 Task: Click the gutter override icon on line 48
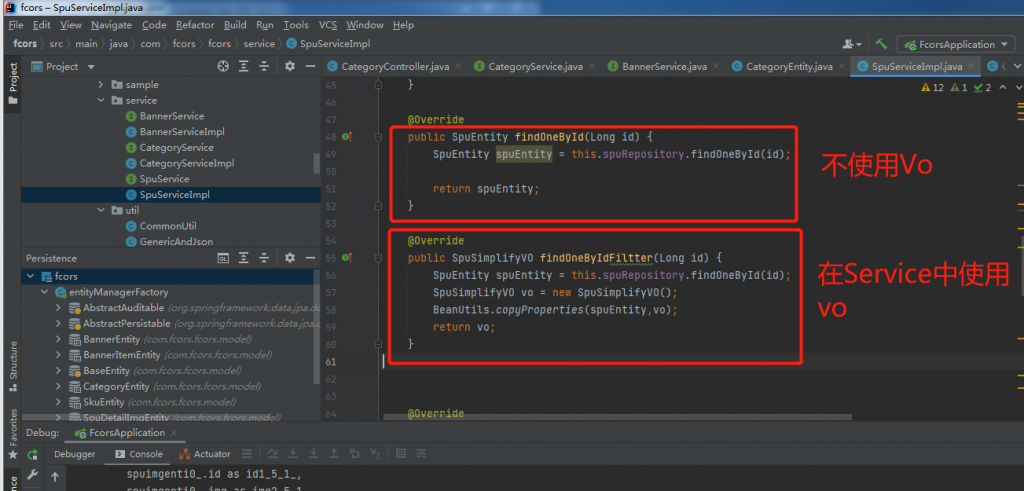[x=347, y=137]
